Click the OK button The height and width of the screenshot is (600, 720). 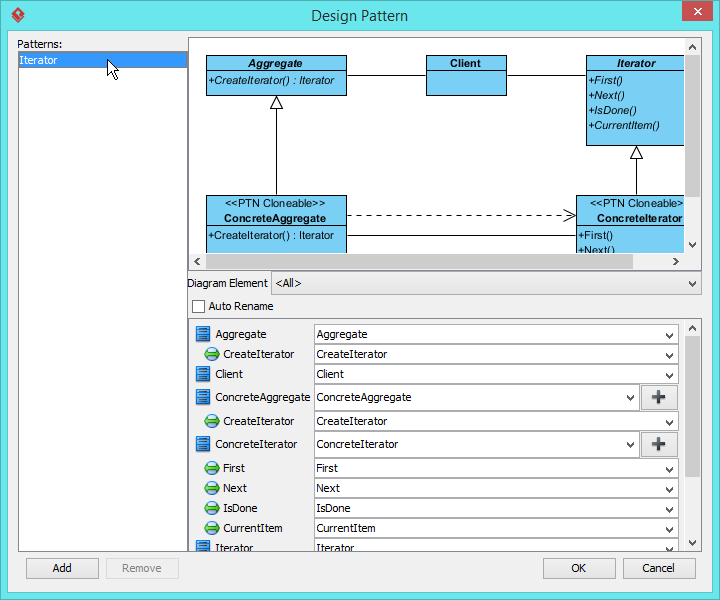[579, 568]
